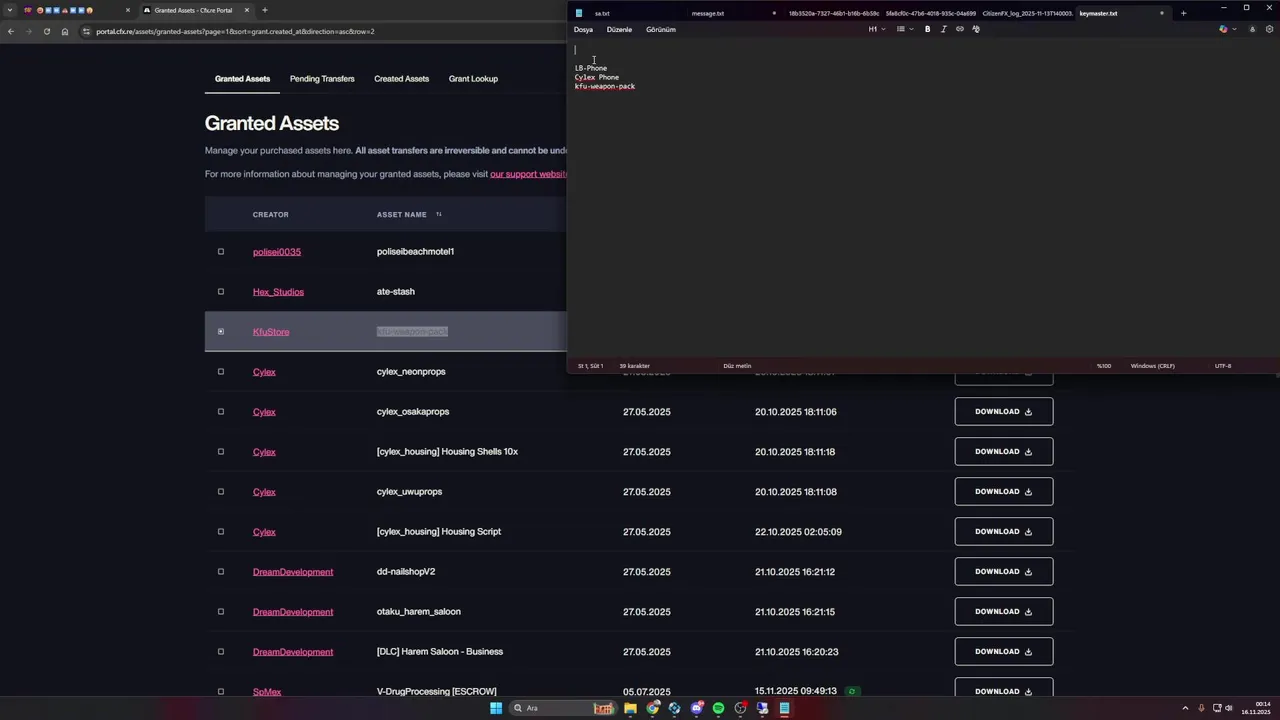
Task: Open the DreamDevelopment link in dd-nailshopV2 row
Action: pos(293,572)
